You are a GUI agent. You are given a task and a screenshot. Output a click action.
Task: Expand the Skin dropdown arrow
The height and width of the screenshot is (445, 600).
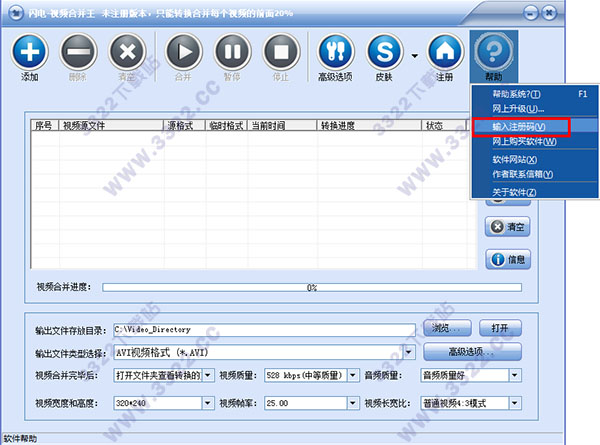(414, 54)
